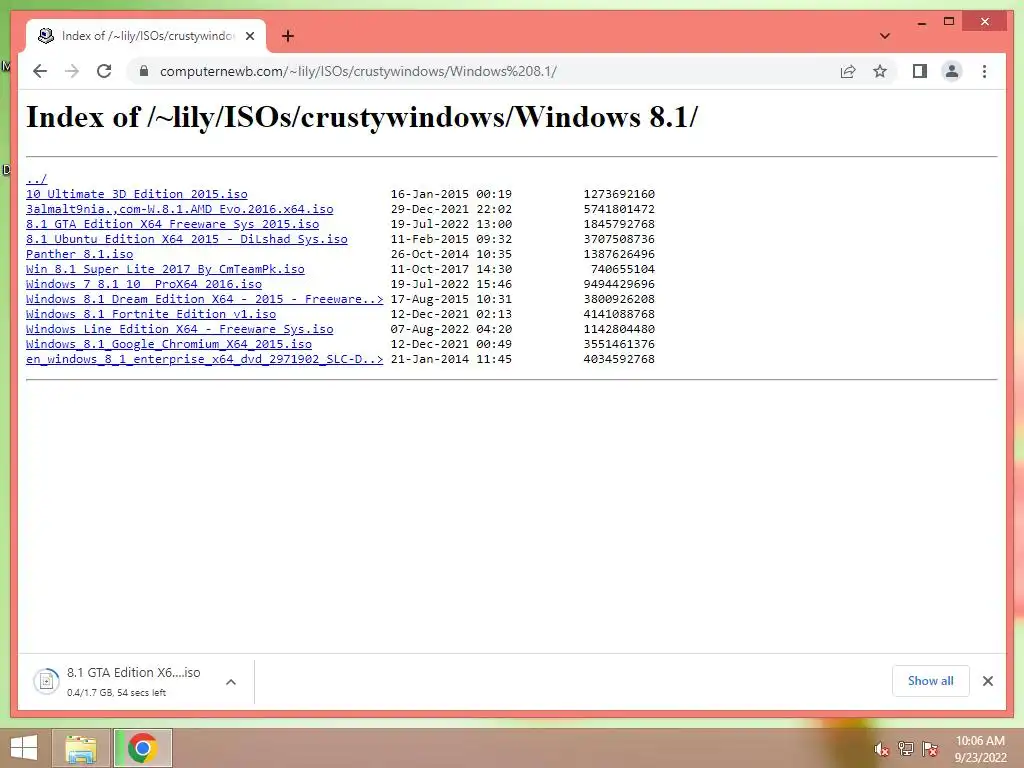
Task: Open the network tray icon
Action: click(905, 749)
